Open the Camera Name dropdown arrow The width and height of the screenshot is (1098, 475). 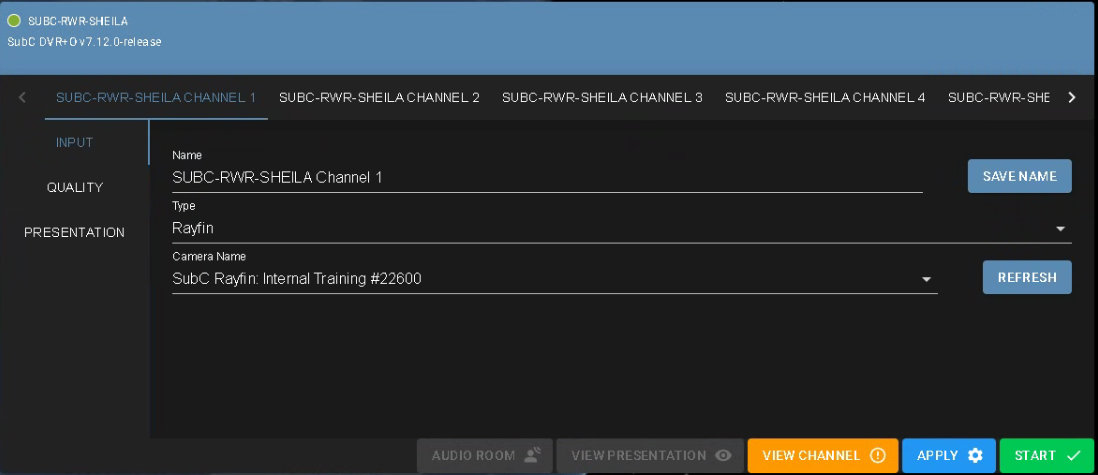point(926,280)
